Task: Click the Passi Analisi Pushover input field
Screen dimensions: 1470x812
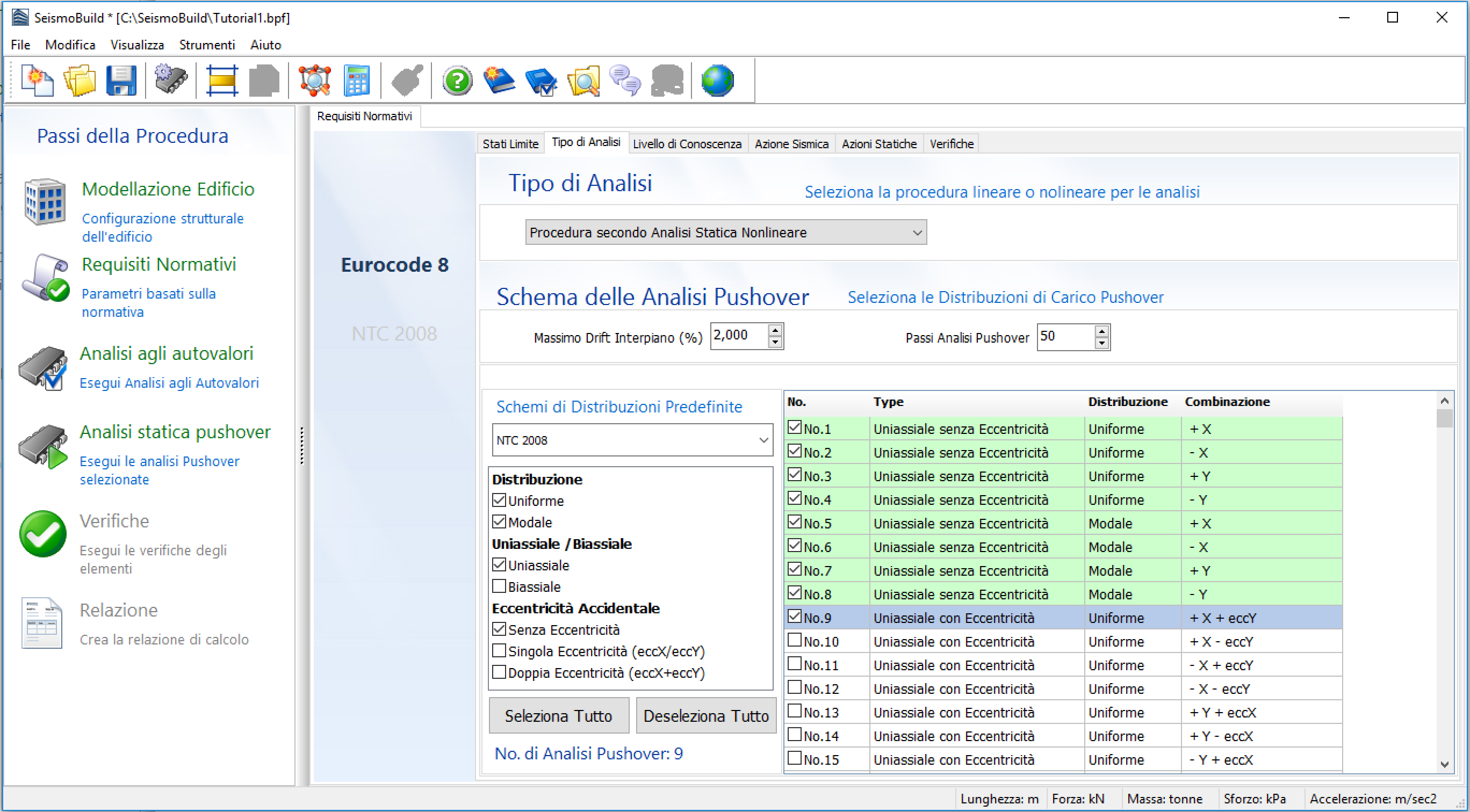Action: pos(1064,336)
